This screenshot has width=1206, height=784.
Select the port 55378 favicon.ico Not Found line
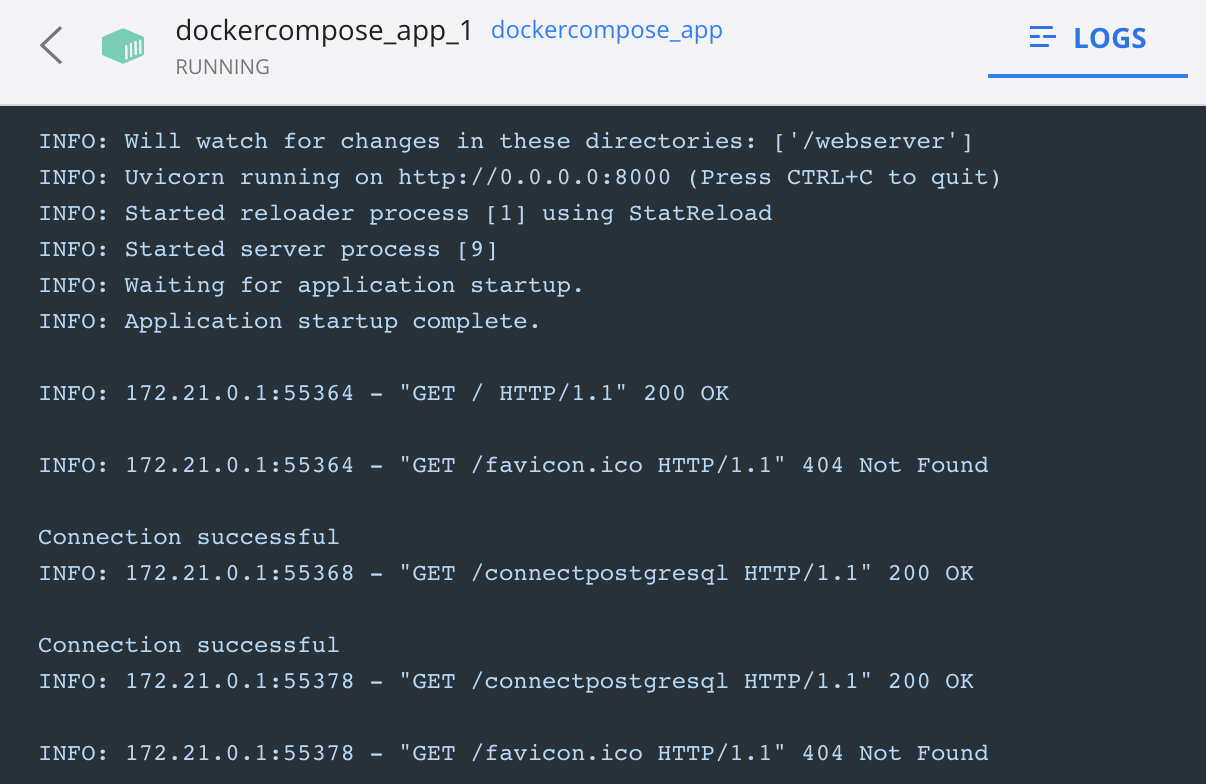(x=513, y=753)
